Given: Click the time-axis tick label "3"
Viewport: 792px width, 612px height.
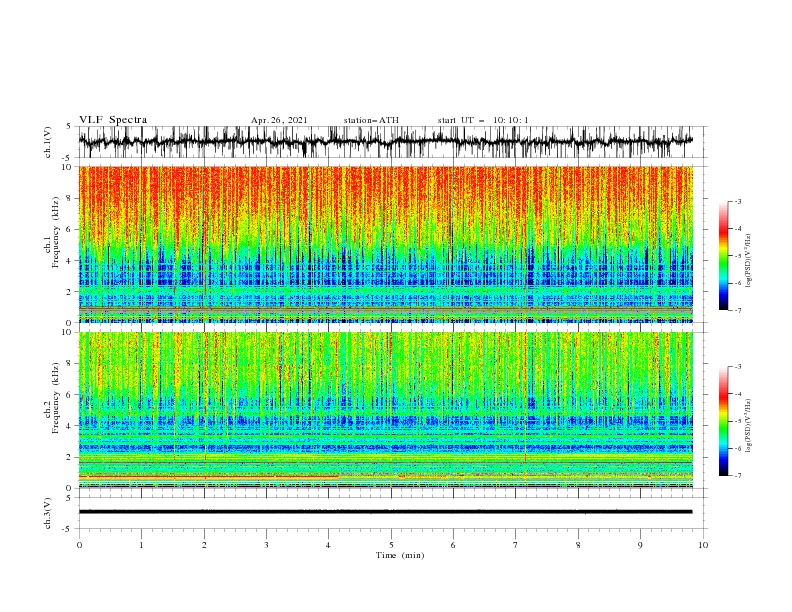Looking at the screenshot, I should pyautogui.click(x=266, y=545).
